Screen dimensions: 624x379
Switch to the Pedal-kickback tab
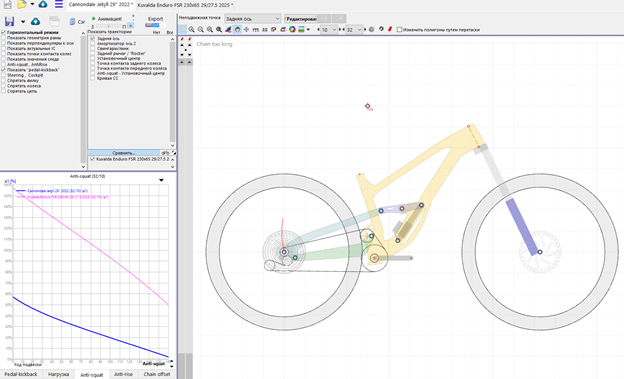coord(21,374)
